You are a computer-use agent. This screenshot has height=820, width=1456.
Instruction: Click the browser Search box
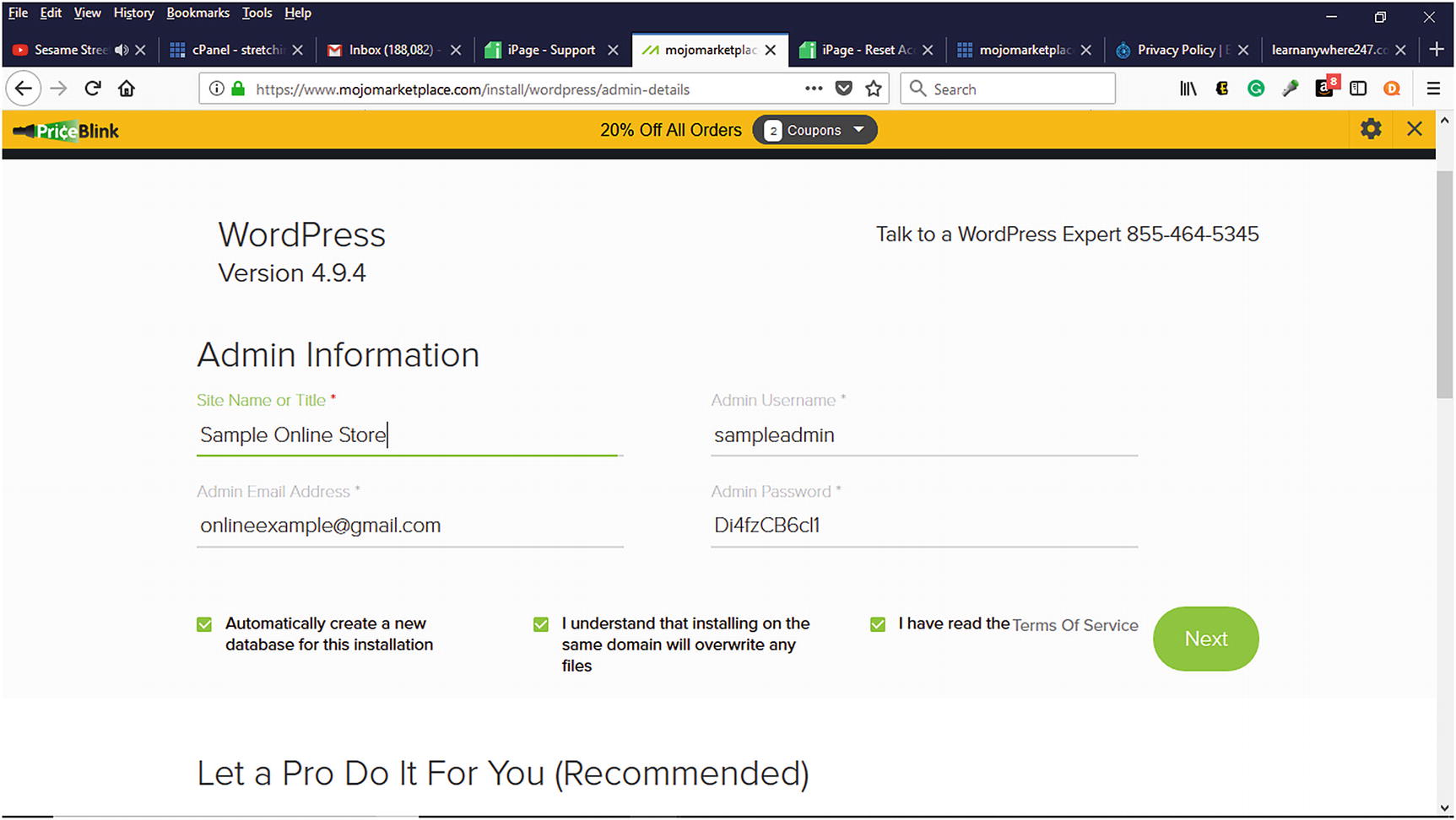[x=1008, y=89]
